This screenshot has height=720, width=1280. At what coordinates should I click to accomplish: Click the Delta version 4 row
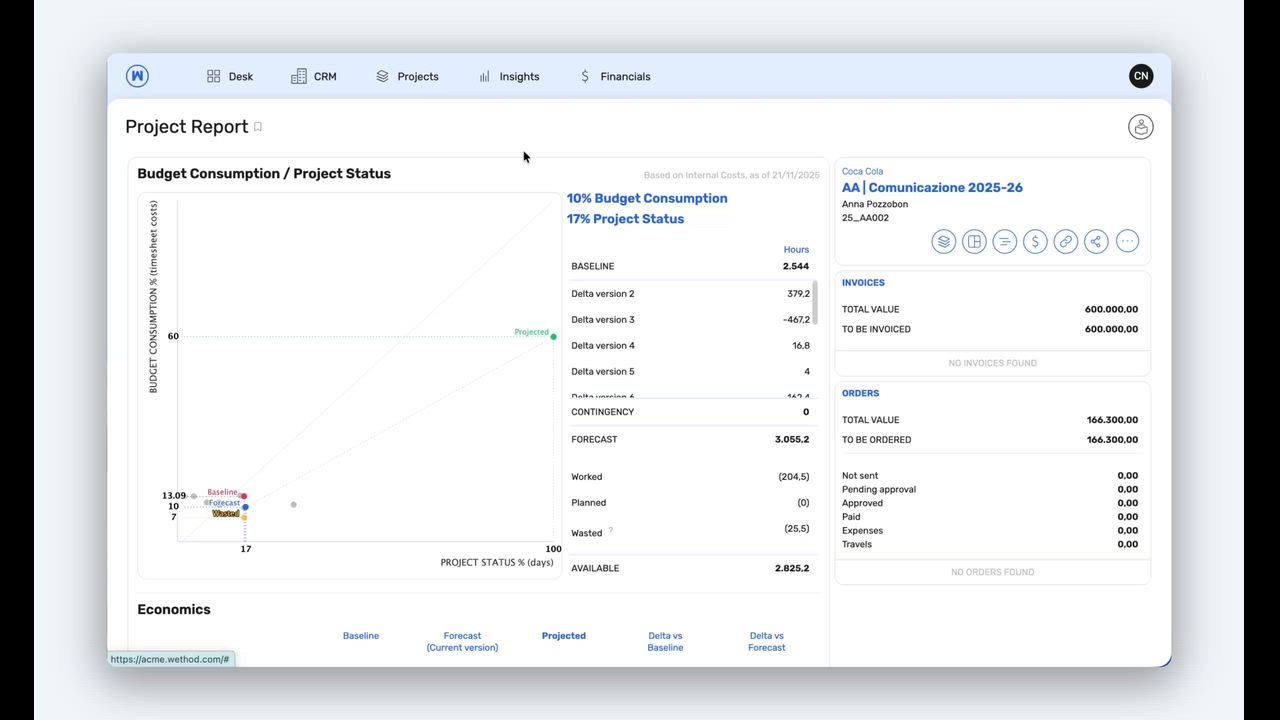690,346
